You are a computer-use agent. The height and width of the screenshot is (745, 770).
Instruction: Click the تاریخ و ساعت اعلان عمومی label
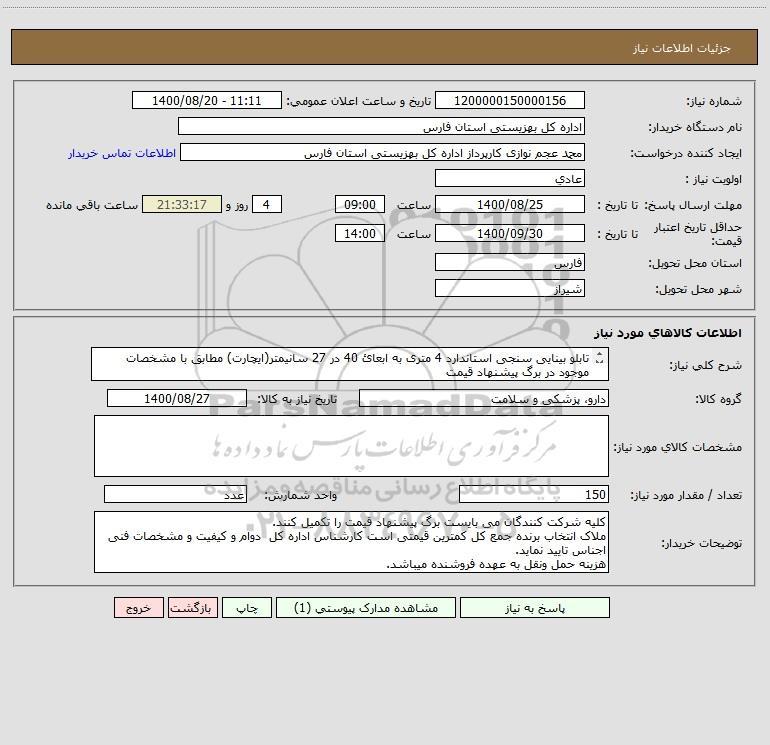(x=359, y=101)
